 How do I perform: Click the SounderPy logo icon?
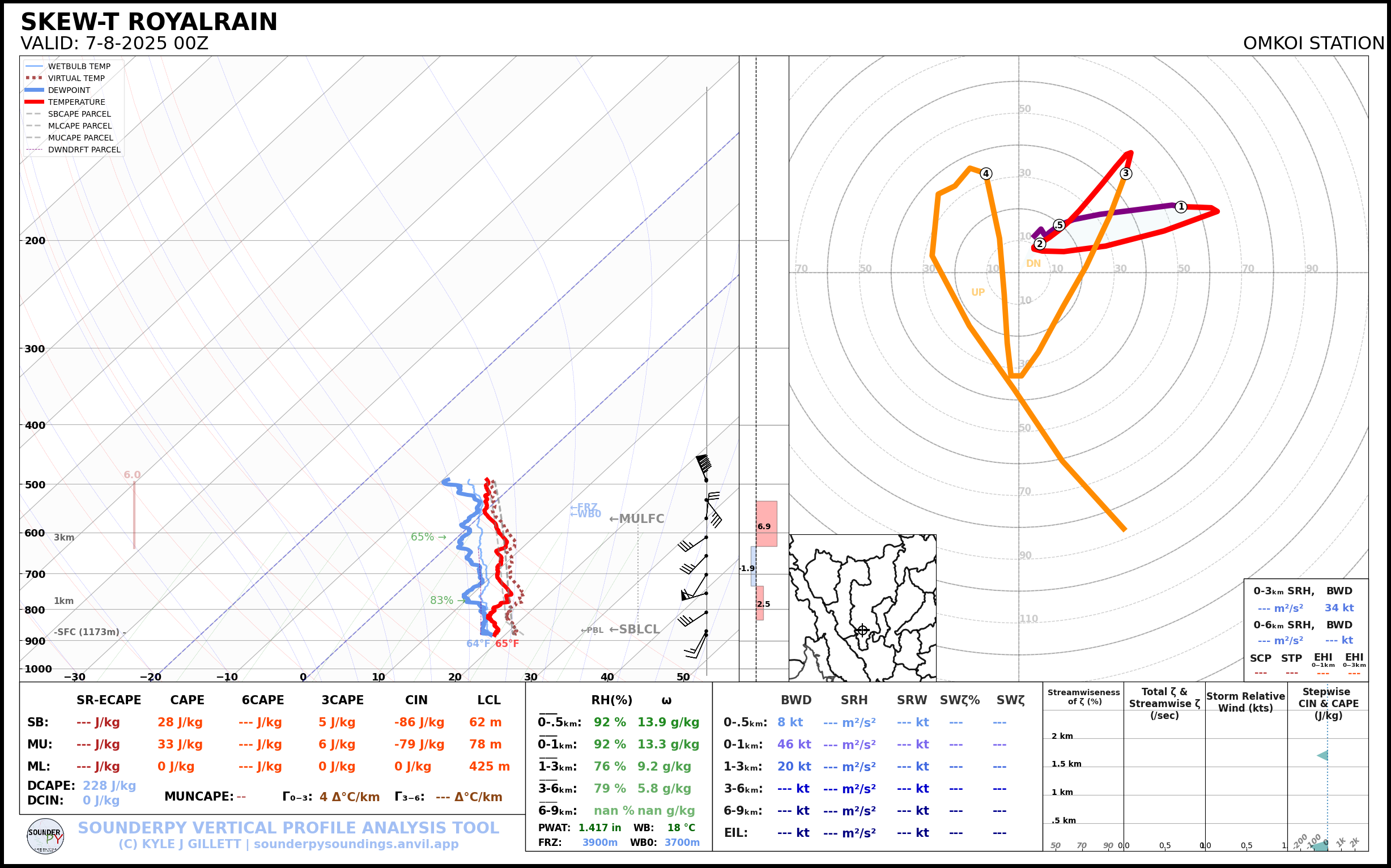click(x=45, y=836)
